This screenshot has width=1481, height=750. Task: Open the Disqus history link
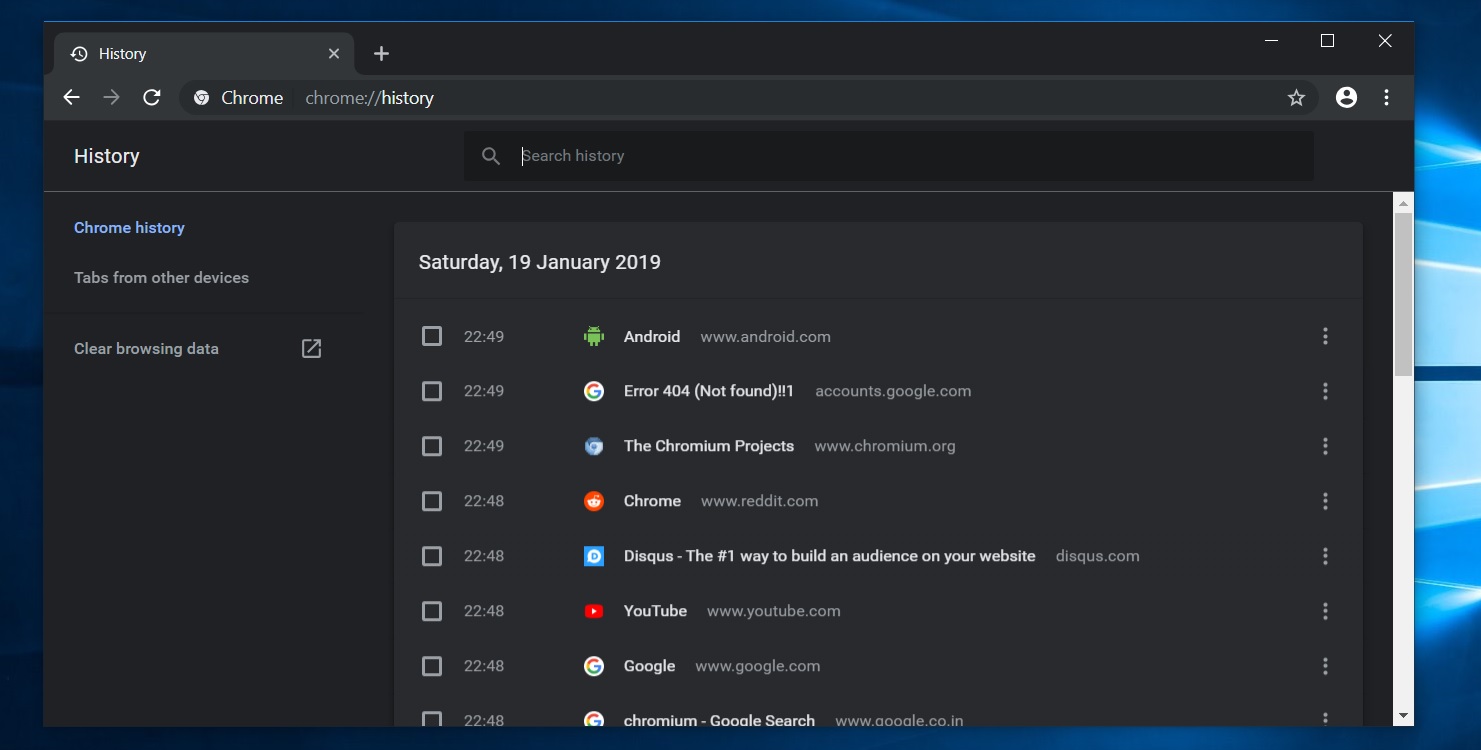pos(830,556)
